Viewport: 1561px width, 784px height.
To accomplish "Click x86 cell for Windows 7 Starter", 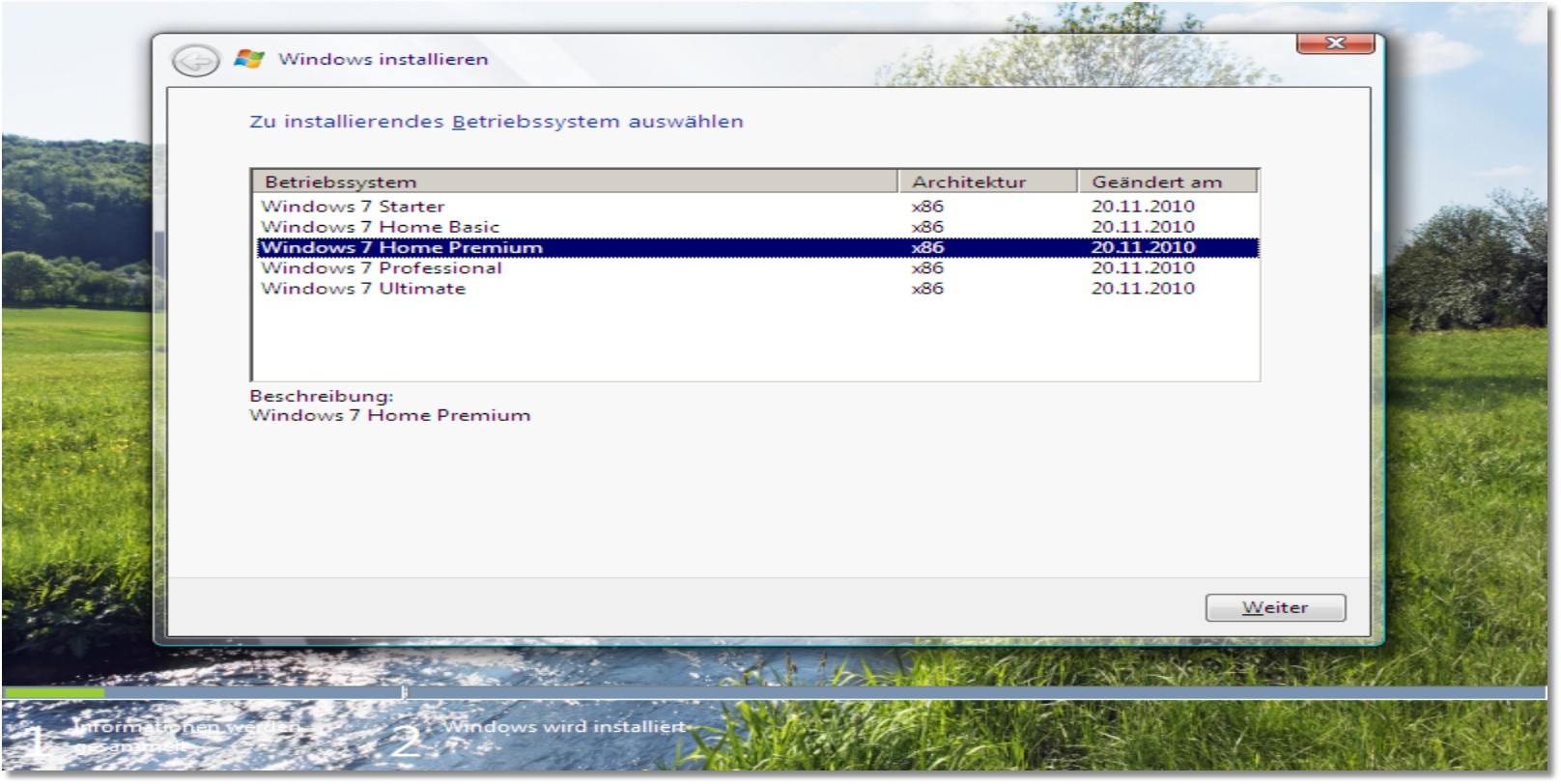I will tap(927, 206).
